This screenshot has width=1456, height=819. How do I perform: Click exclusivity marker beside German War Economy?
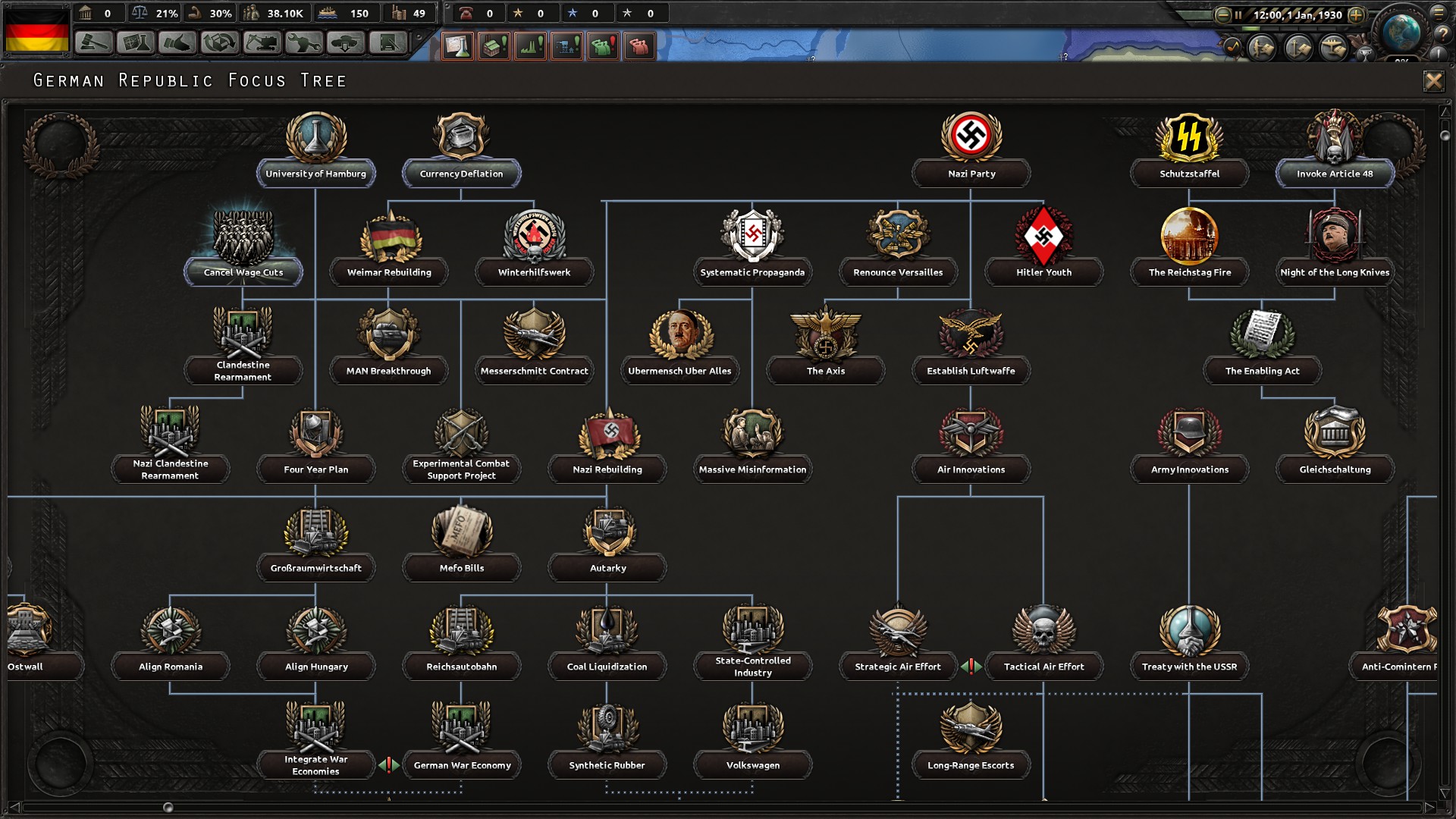pos(389,765)
